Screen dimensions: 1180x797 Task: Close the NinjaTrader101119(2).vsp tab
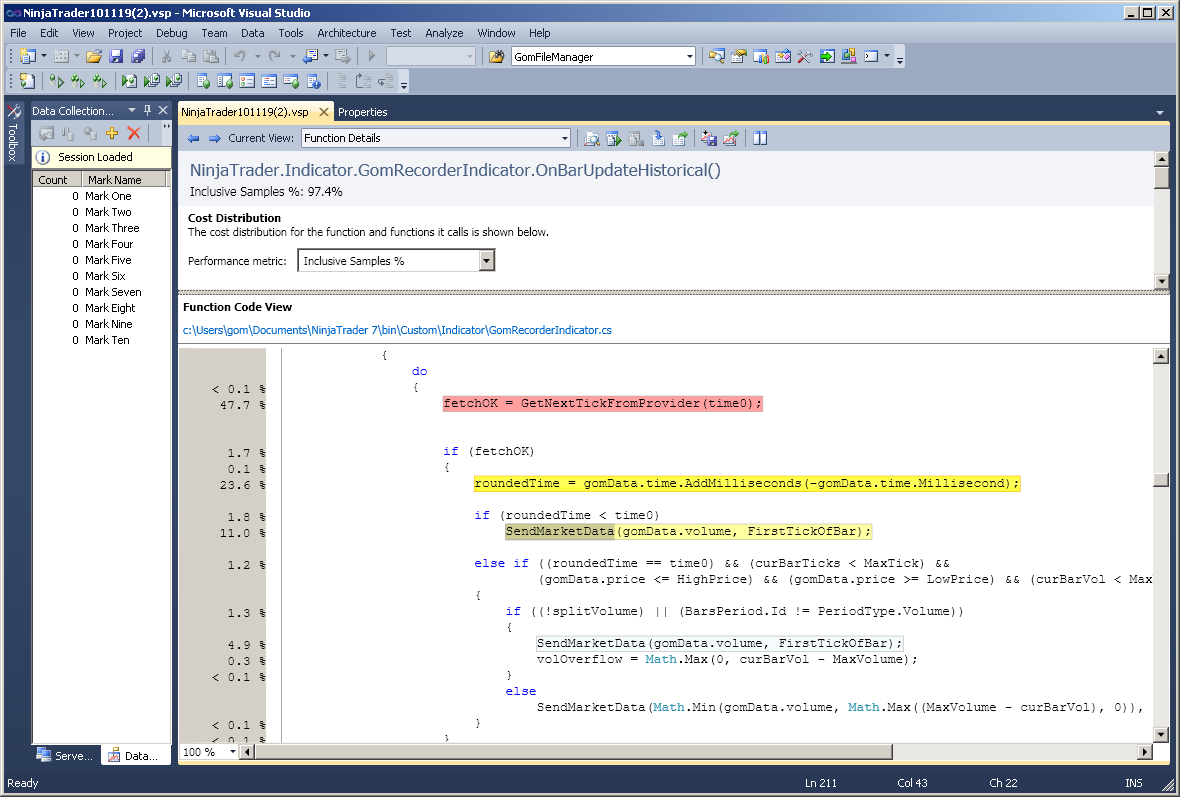[x=324, y=112]
